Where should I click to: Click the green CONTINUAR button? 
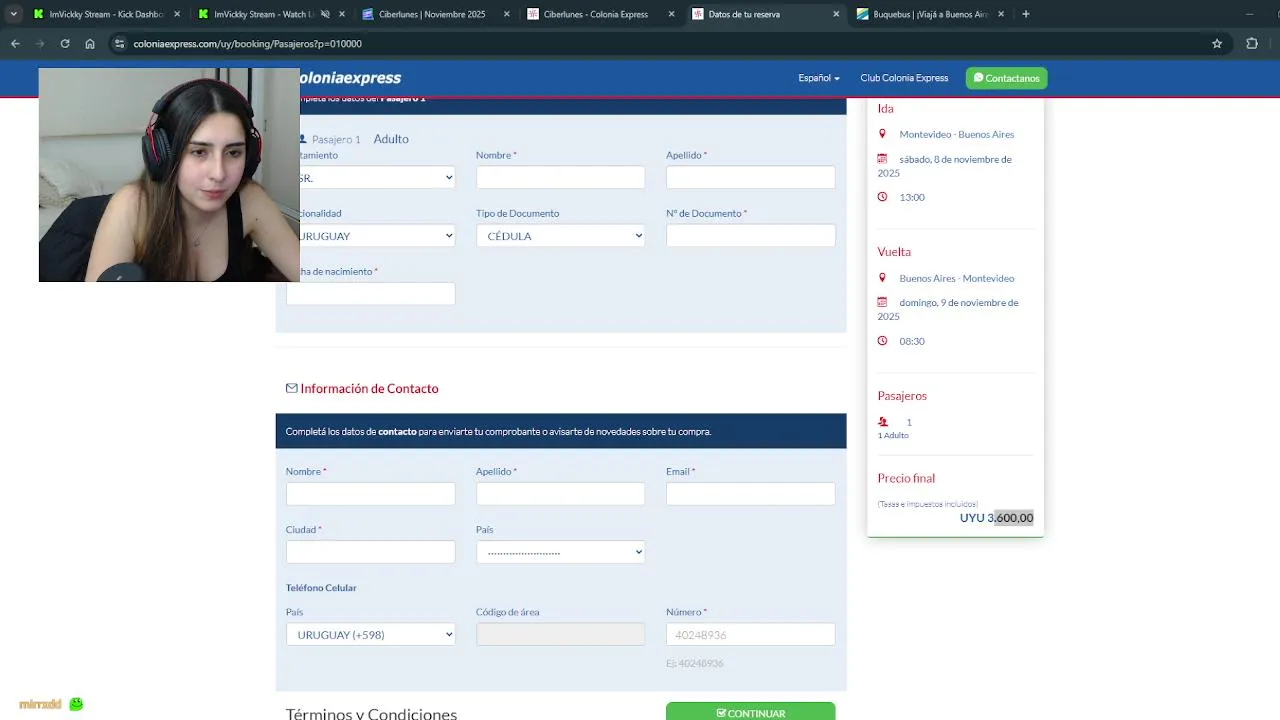(x=750, y=712)
